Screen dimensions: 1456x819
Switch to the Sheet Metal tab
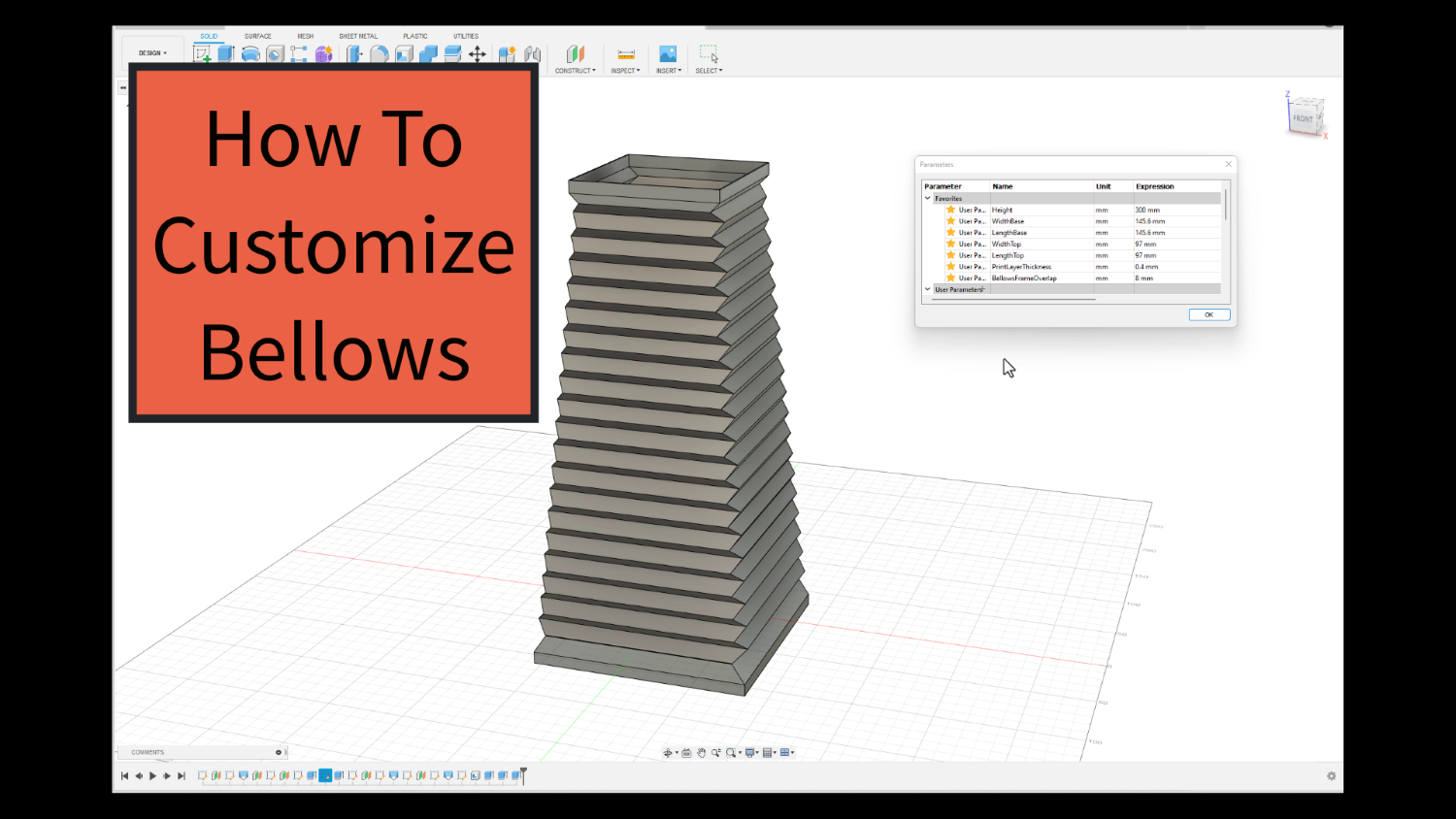(358, 36)
